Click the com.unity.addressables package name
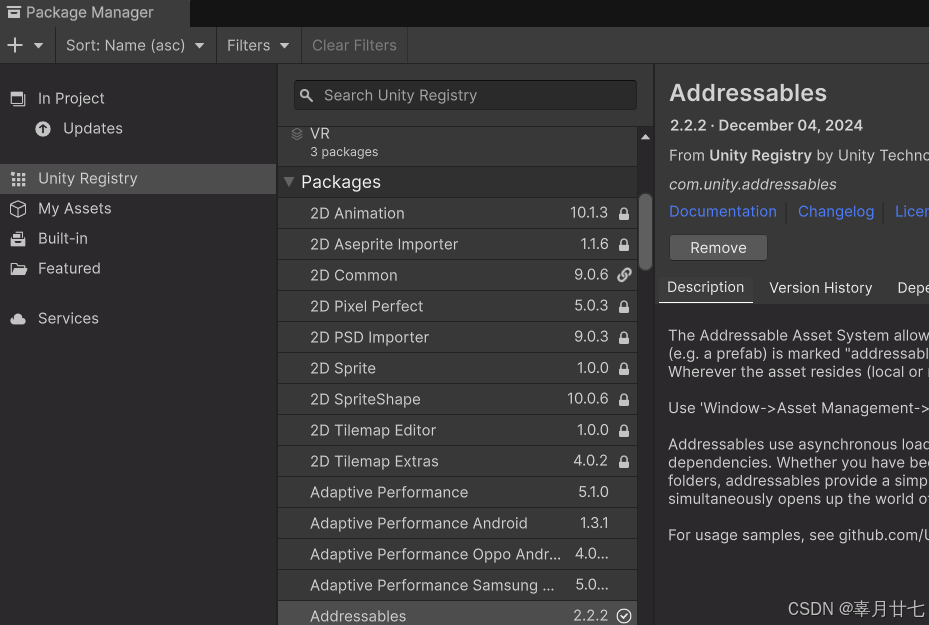Image resolution: width=929 pixels, height=625 pixels. 752,184
